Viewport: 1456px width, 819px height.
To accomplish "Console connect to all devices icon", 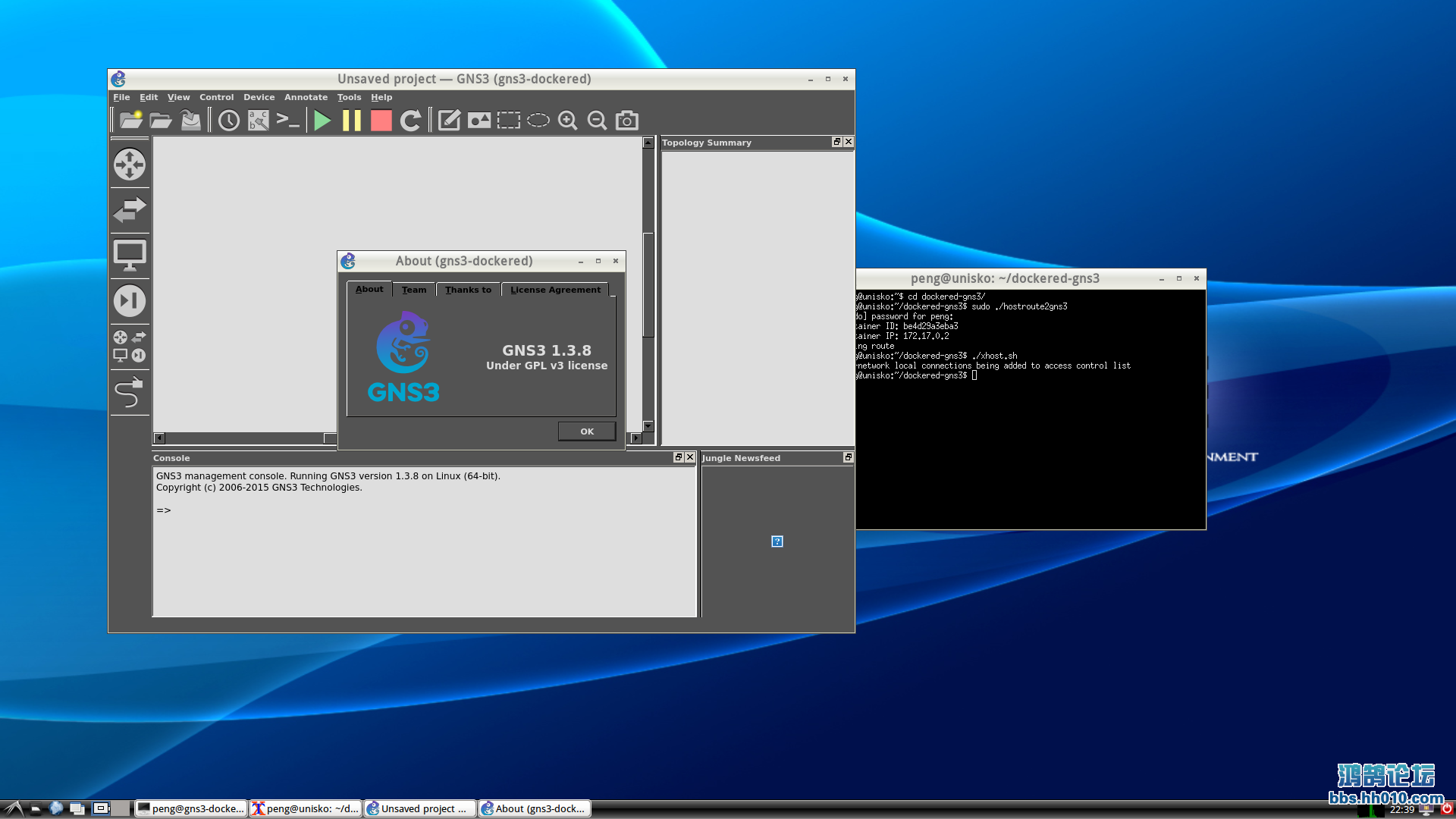I will [288, 120].
